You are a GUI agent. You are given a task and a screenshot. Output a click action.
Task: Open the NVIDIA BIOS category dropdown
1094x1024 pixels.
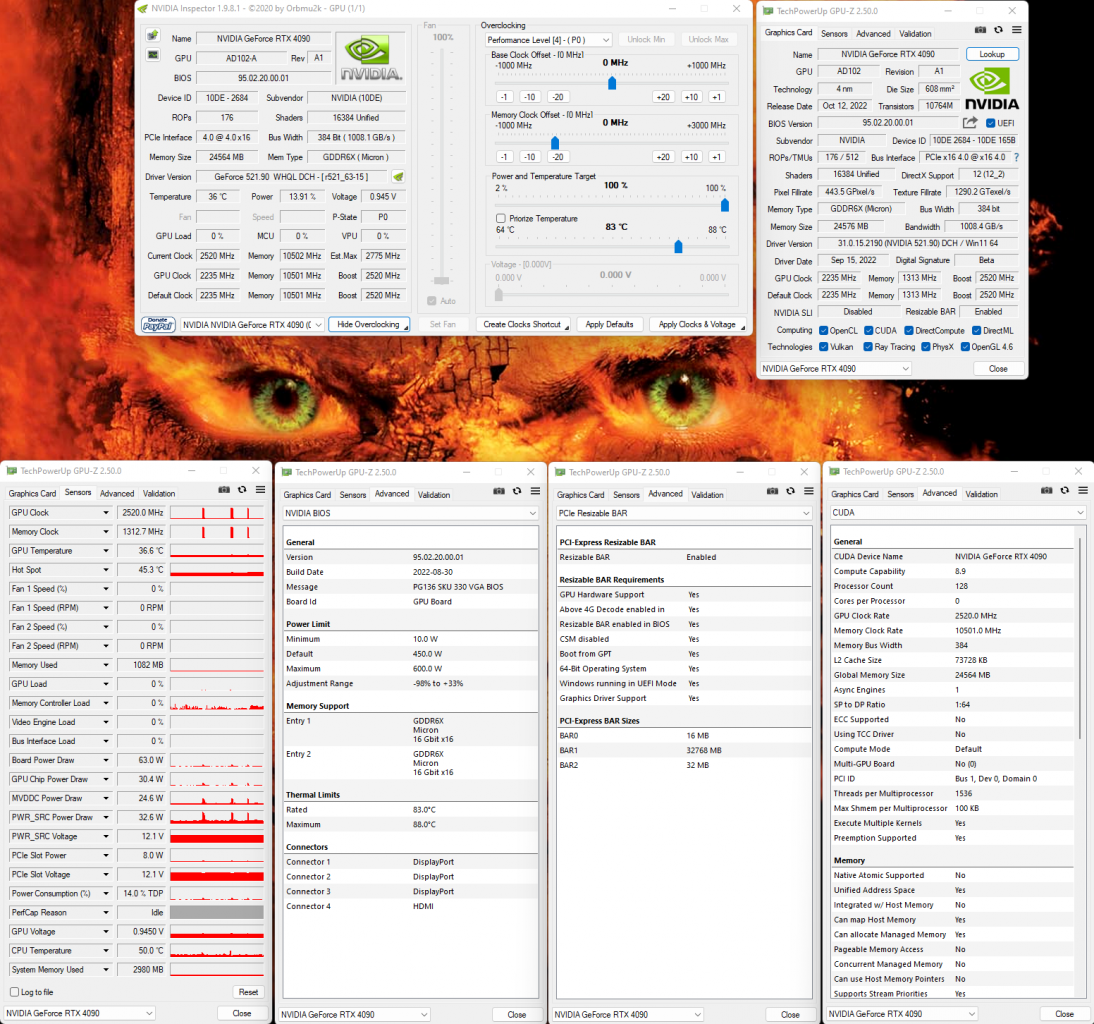pyautogui.click(x=410, y=513)
